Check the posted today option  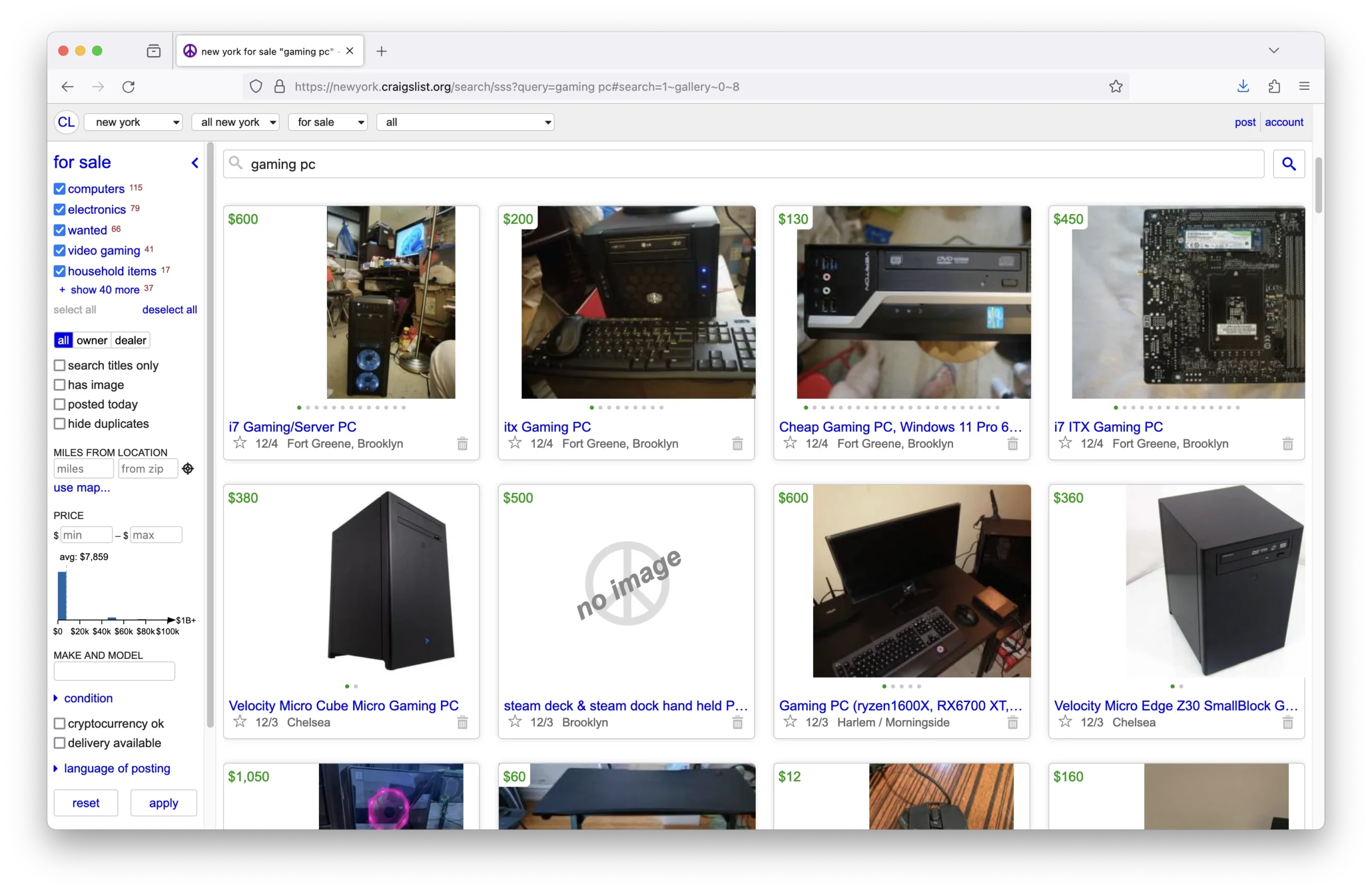pos(59,404)
